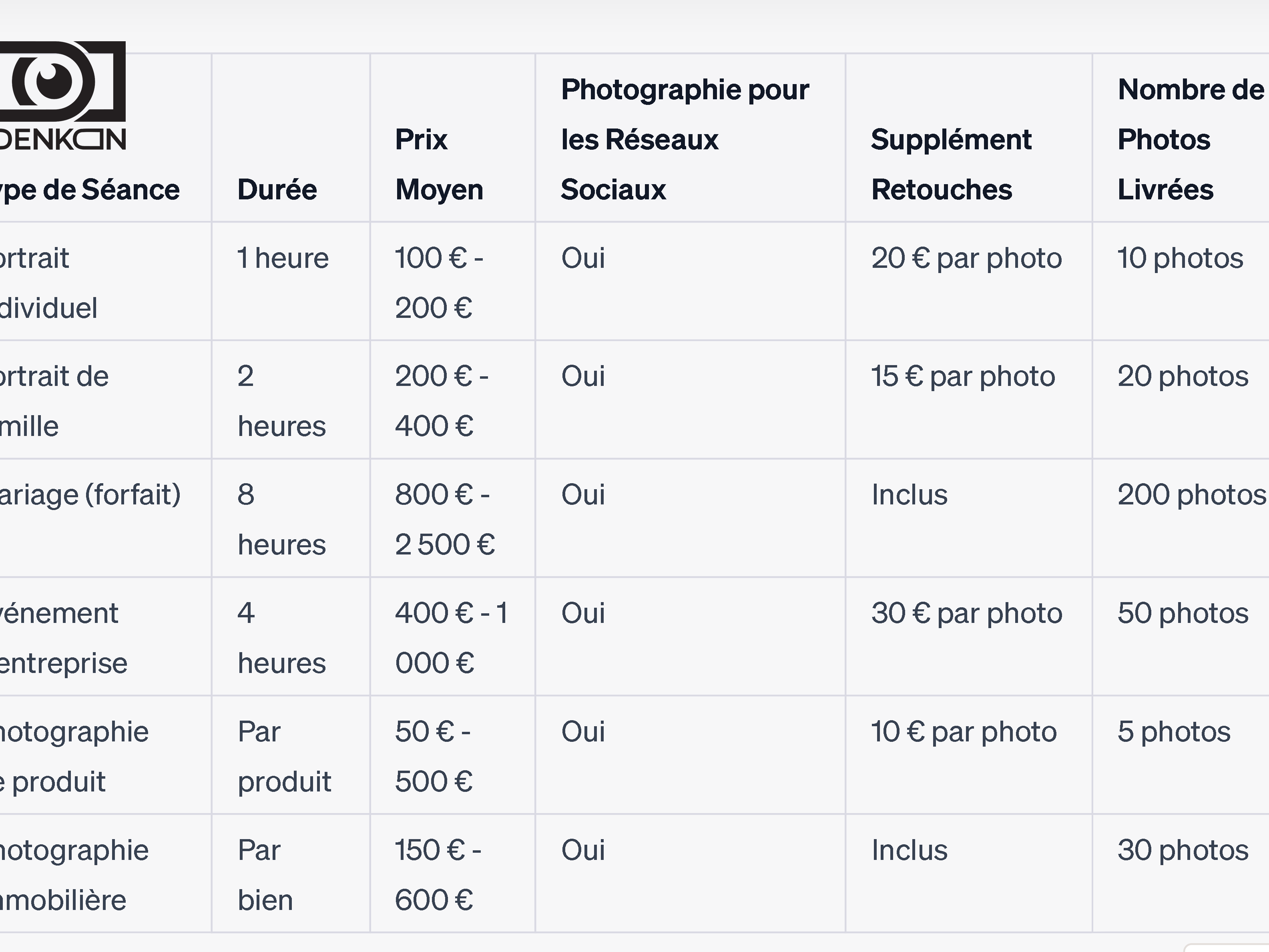
Task: Select Nombre de Photos Livrées header
Action: point(1191,139)
